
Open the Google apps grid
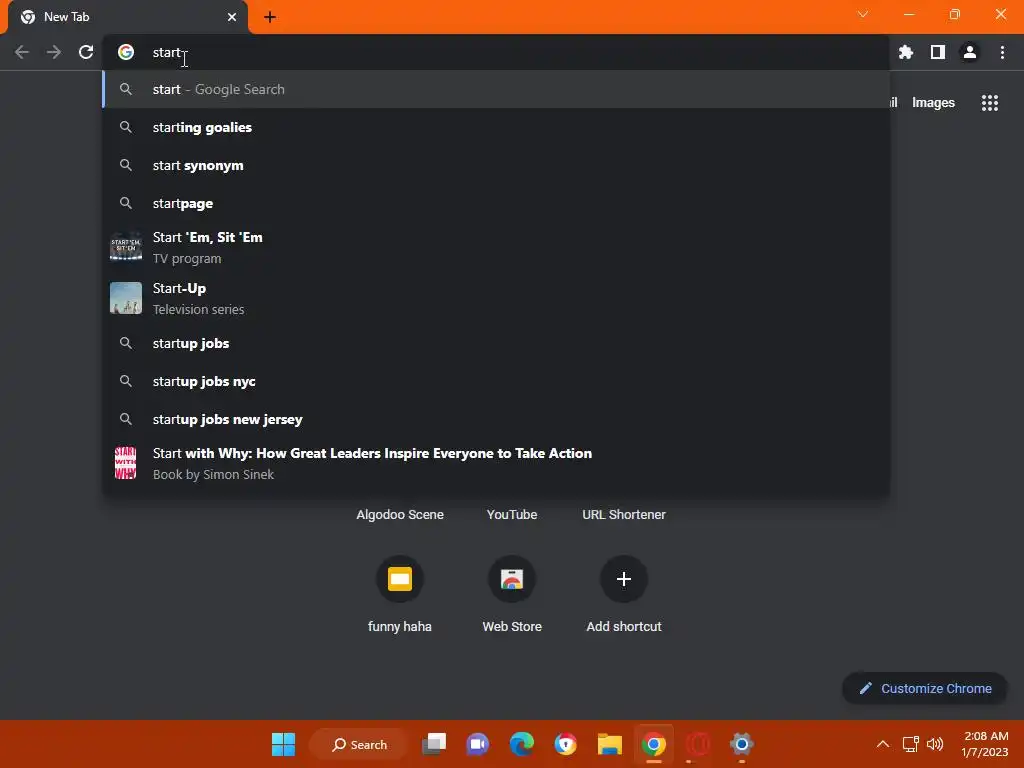pyautogui.click(x=990, y=103)
